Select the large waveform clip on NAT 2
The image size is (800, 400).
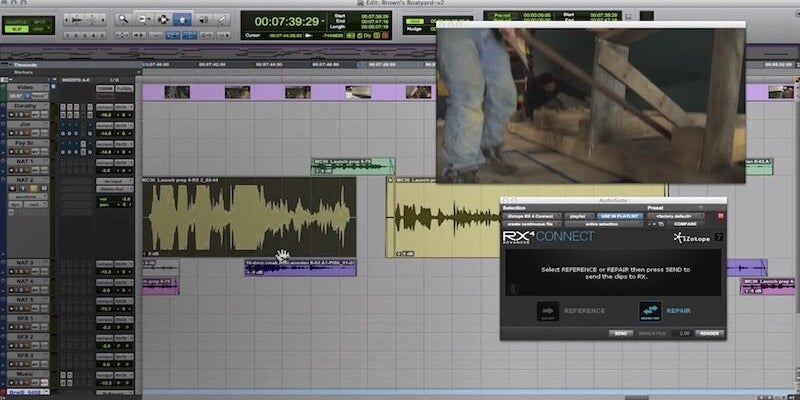click(249, 216)
